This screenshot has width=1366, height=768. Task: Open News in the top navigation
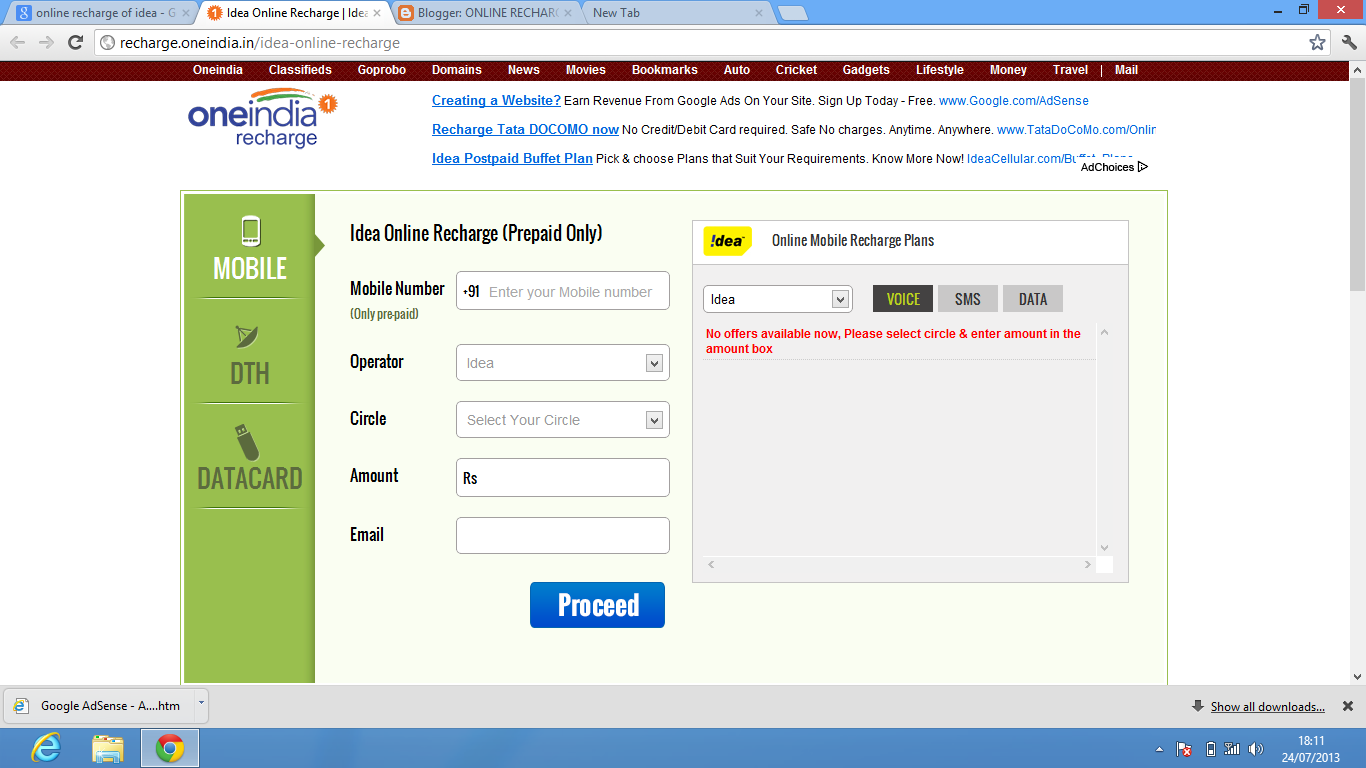[x=524, y=70]
